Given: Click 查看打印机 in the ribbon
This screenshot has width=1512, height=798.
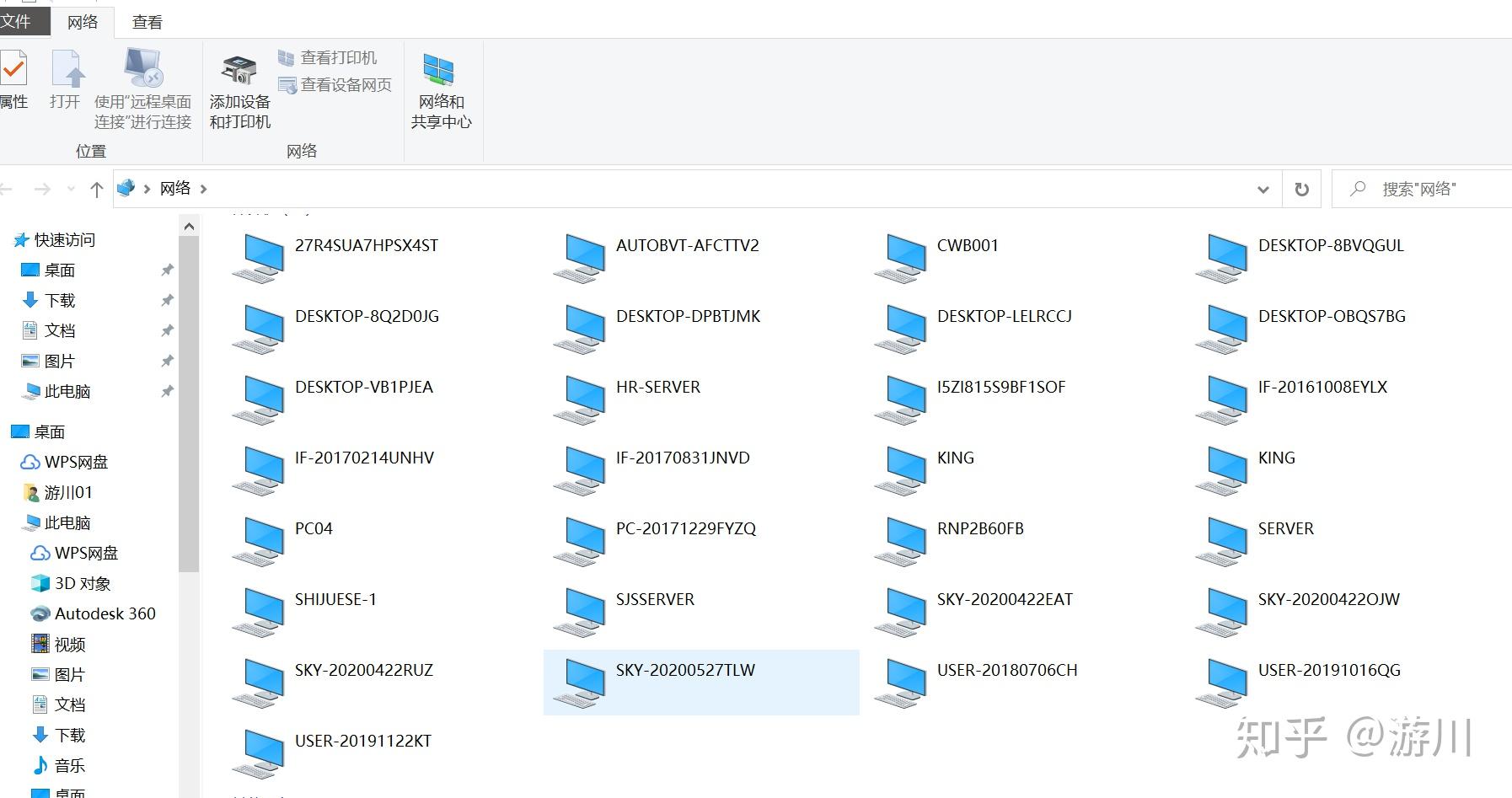Looking at the screenshot, I should pyautogui.click(x=328, y=57).
